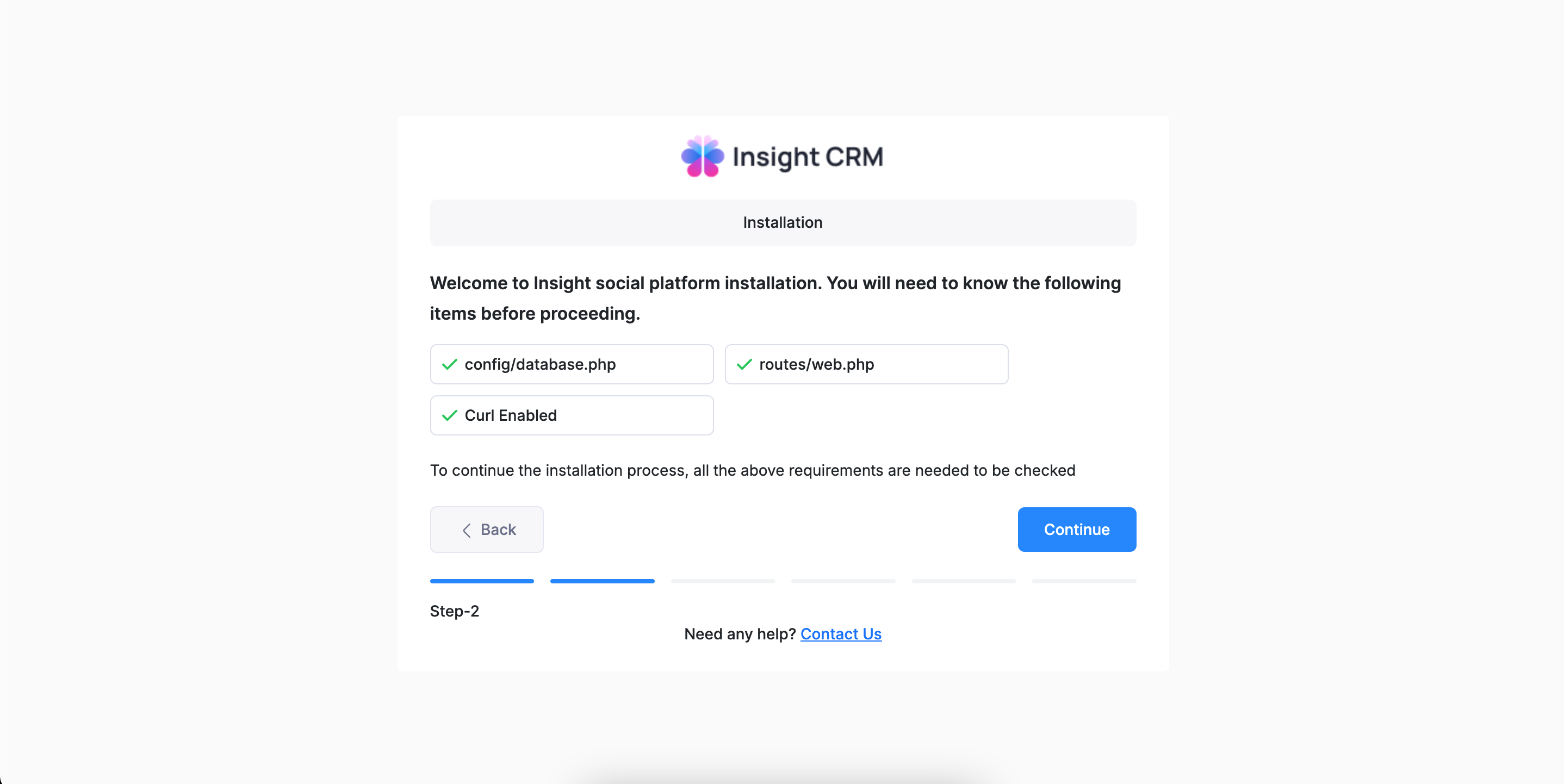Click the green checkmark beside Curl Enabled

[449, 416]
